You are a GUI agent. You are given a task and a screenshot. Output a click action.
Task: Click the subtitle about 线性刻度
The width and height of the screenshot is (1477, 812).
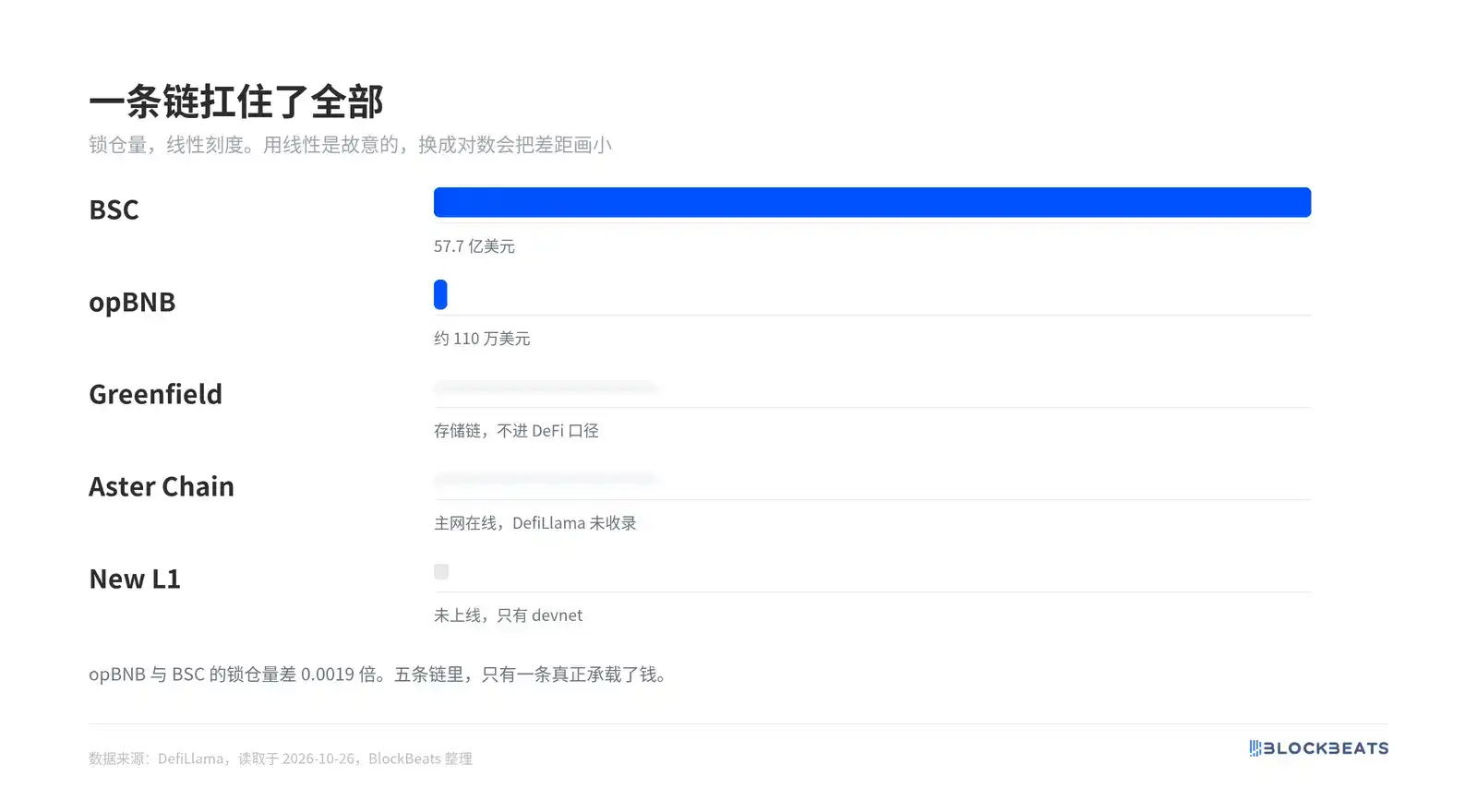[350, 145]
